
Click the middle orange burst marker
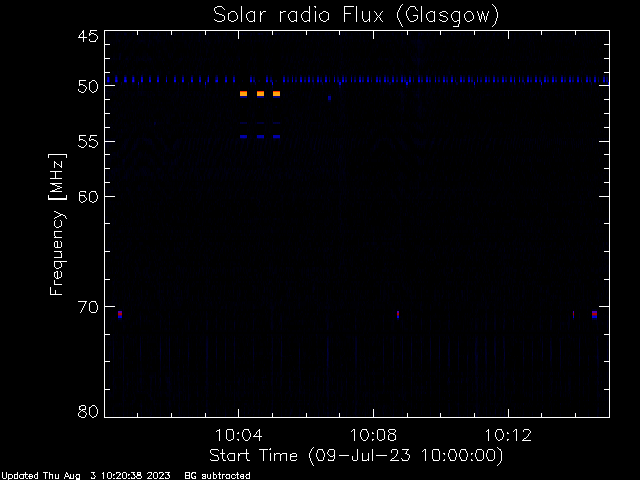click(260, 94)
